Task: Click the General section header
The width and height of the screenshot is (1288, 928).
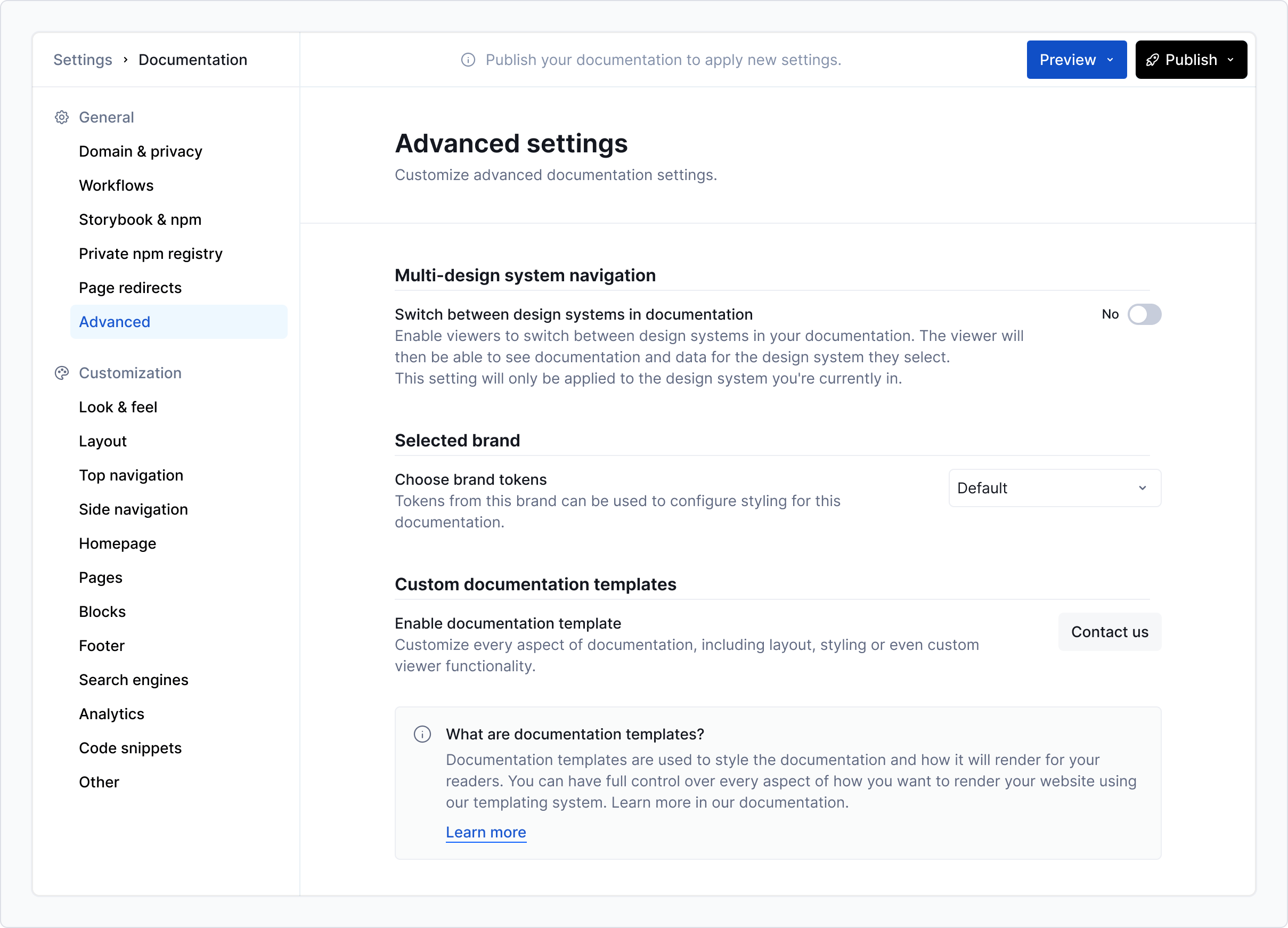Action: [x=106, y=118]
